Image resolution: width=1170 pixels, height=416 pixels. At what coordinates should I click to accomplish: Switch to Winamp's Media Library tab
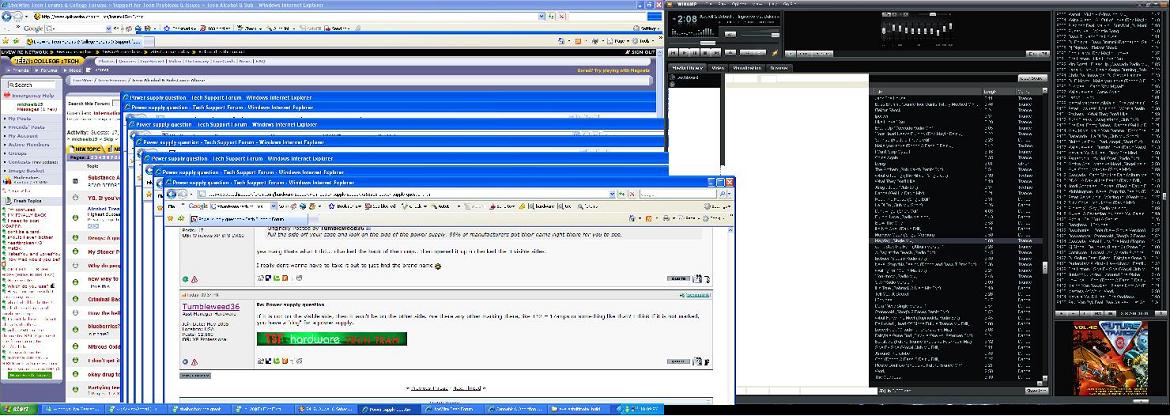[687, 68]
